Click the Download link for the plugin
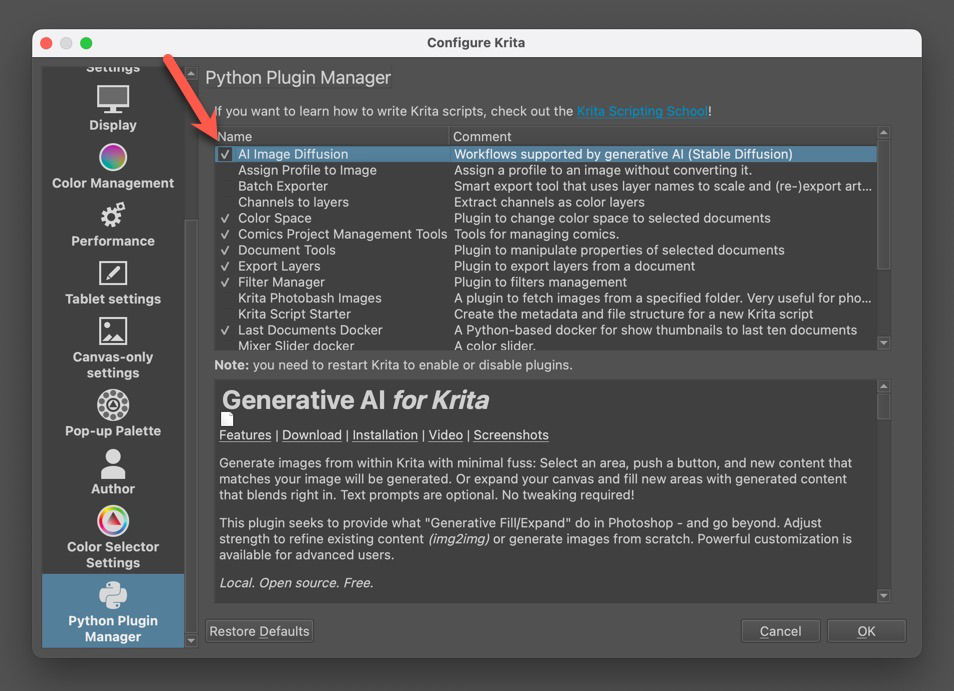Screen dimensions: 954x691 pyautogui.click(x=311, y=435)
